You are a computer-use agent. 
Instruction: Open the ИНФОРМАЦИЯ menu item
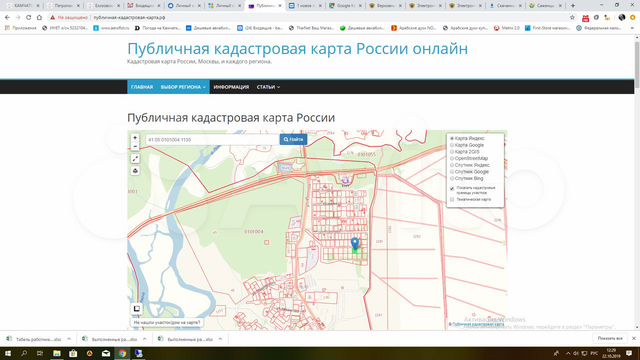(x=231, y=87)
